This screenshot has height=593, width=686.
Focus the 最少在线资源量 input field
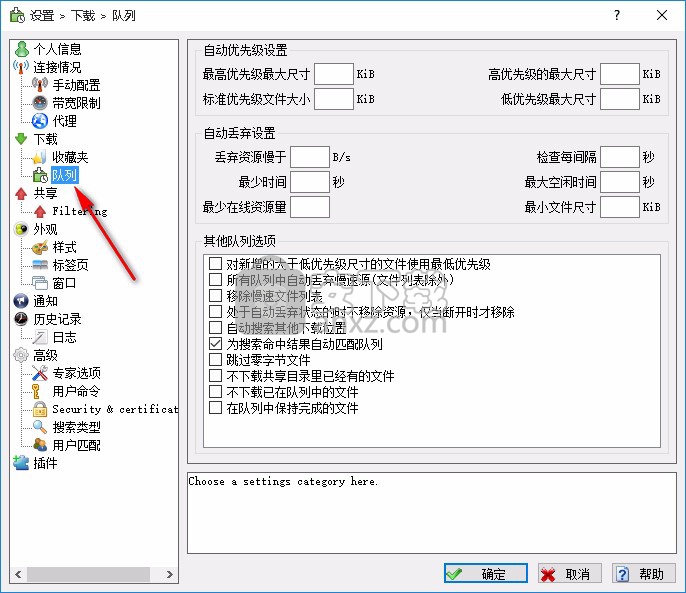(310, 207)
